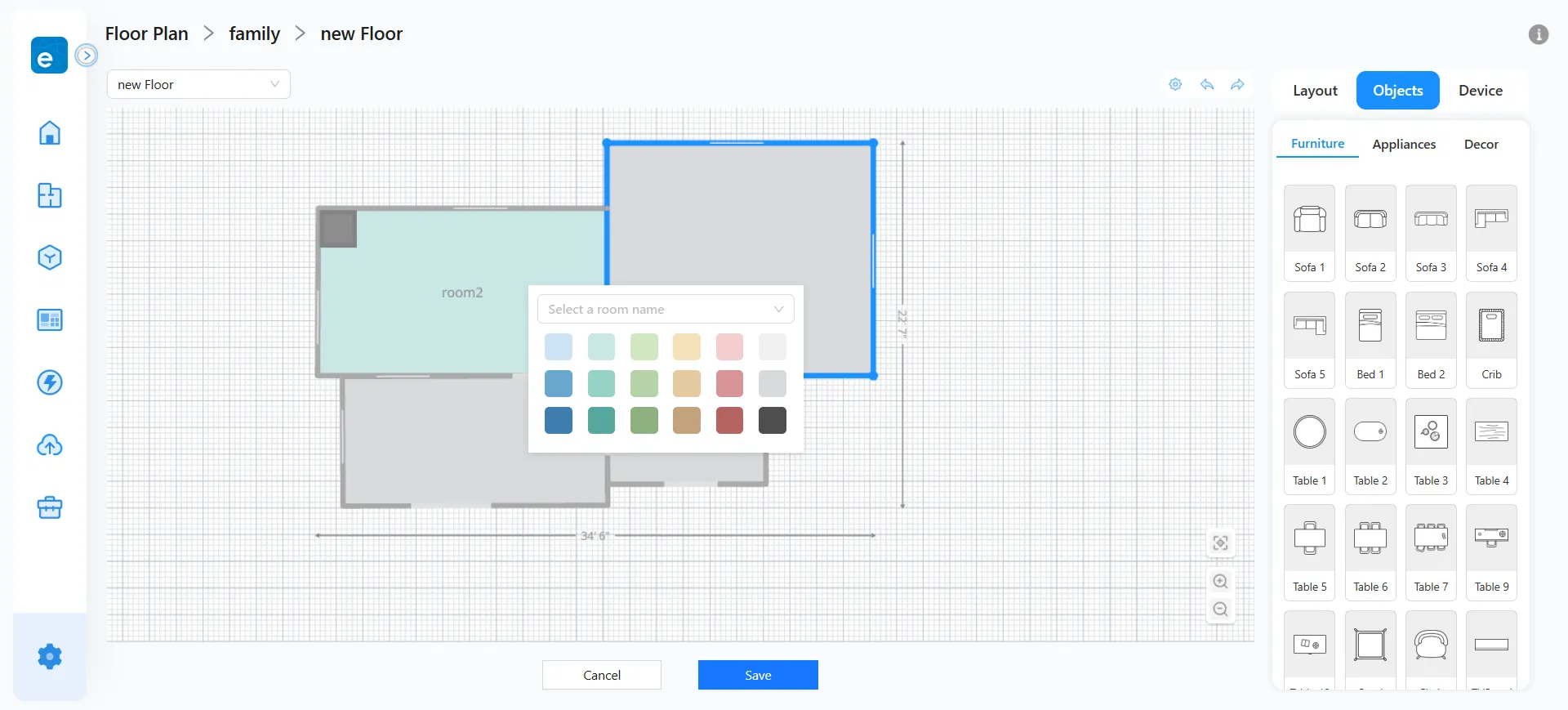Open canvas settings gear icon
1568x710 pixels.
coord(1175,84)
